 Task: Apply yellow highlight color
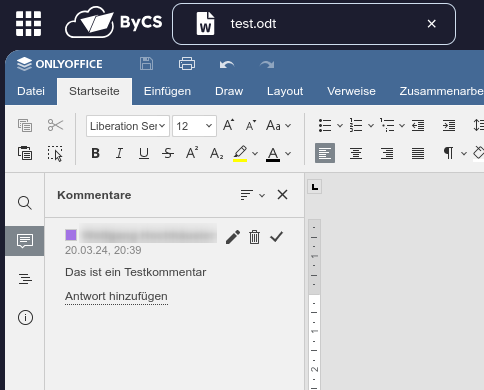click(x=240, y=153)
